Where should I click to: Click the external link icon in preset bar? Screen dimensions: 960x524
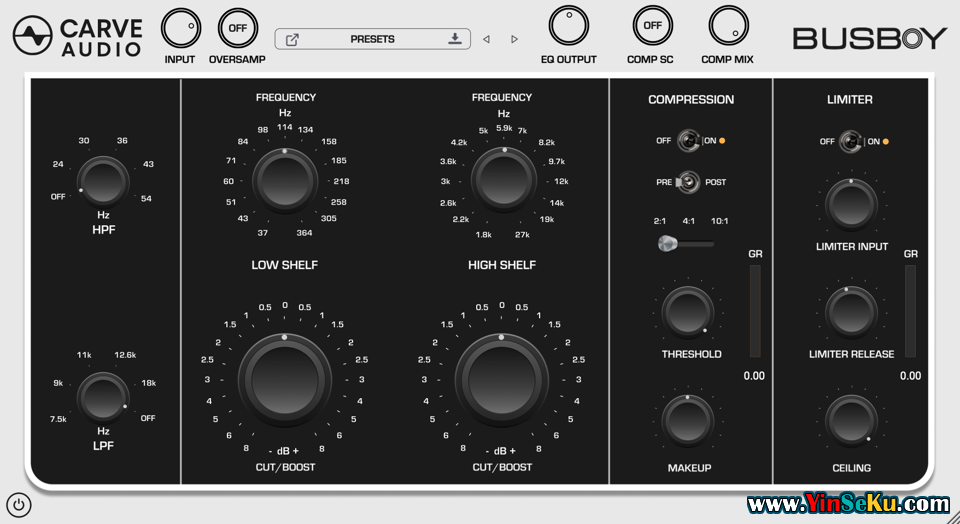pyautogui.click(x=292, y=40)
